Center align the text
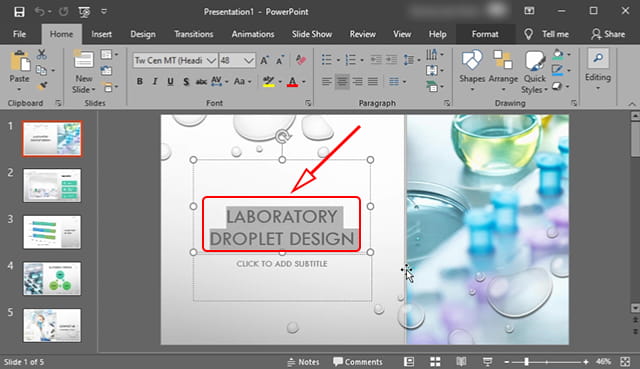This screenshot has height=369, width=640. (x=342, y=82)
